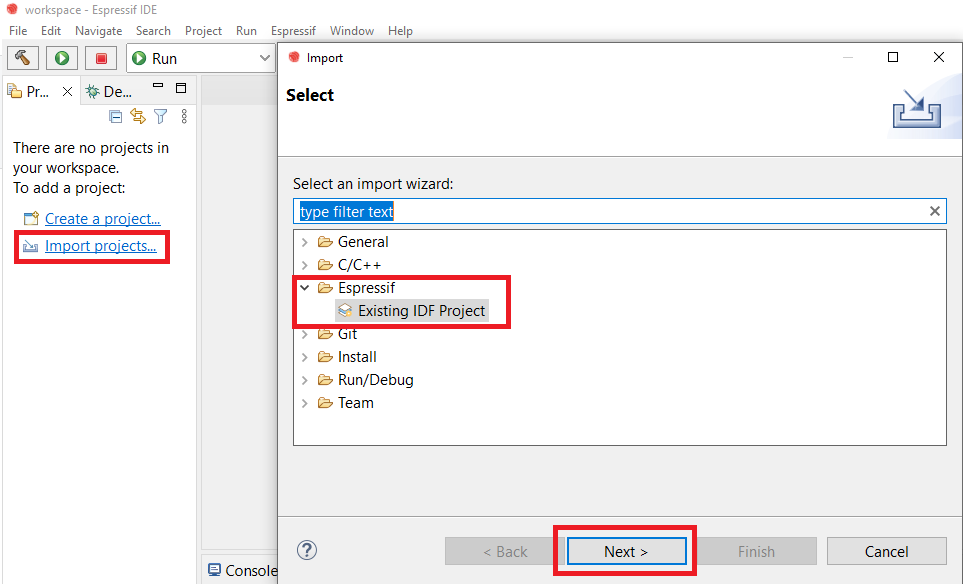963x584 pixels.
Task: Expand the C/C++ import category
Action: tap(305, 265)
